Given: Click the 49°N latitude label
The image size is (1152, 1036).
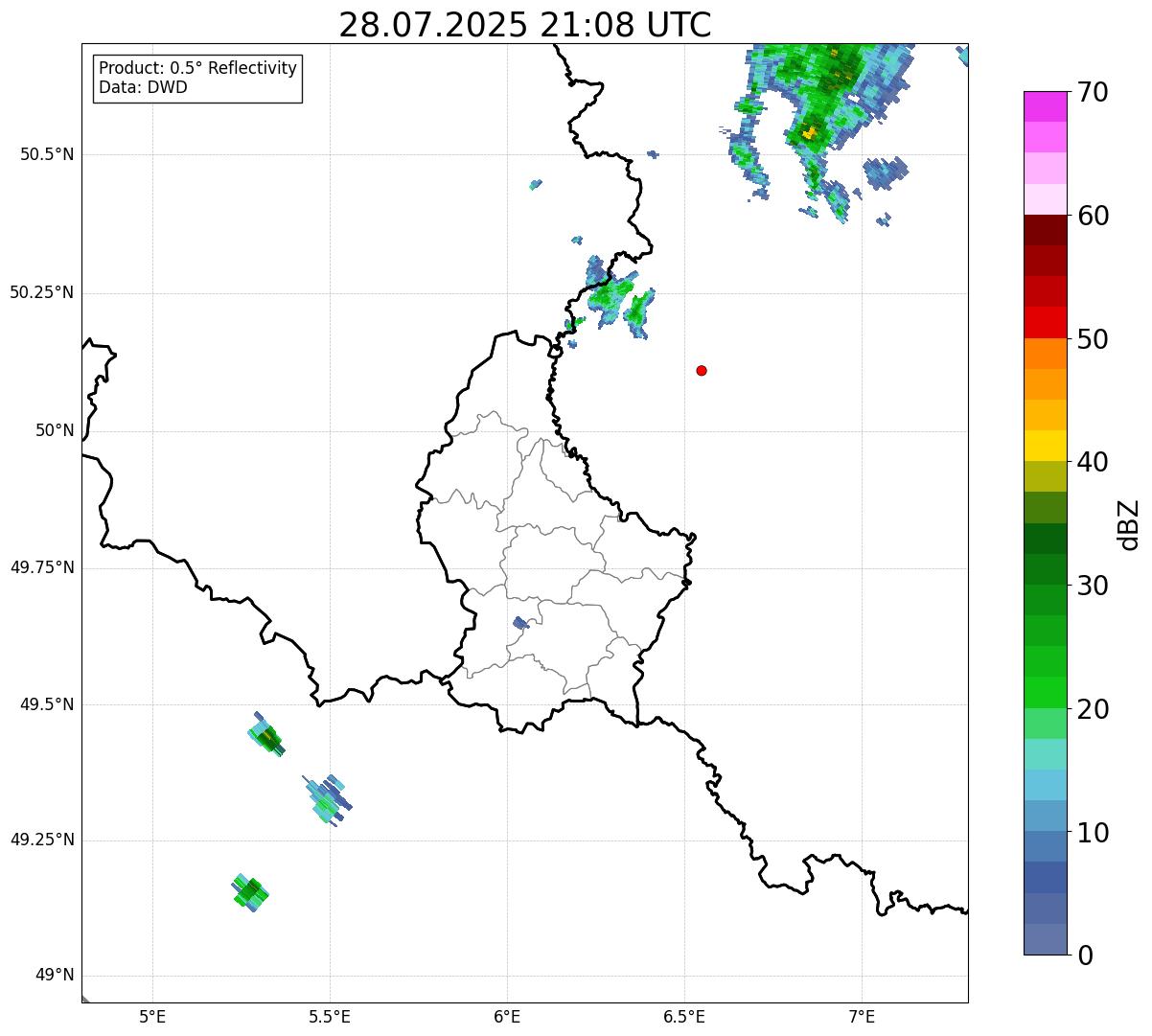Looking at the screenshot, I should coord(55,976).
